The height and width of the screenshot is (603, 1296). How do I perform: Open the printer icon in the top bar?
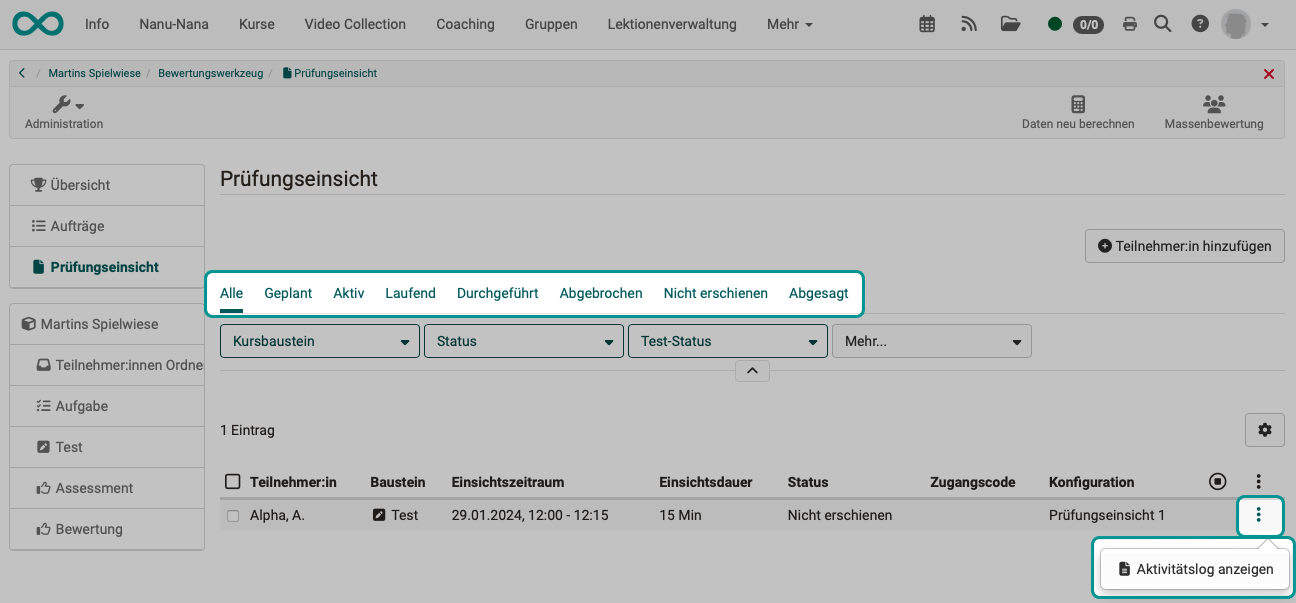pyautogui.click(x=1129, y=23)
